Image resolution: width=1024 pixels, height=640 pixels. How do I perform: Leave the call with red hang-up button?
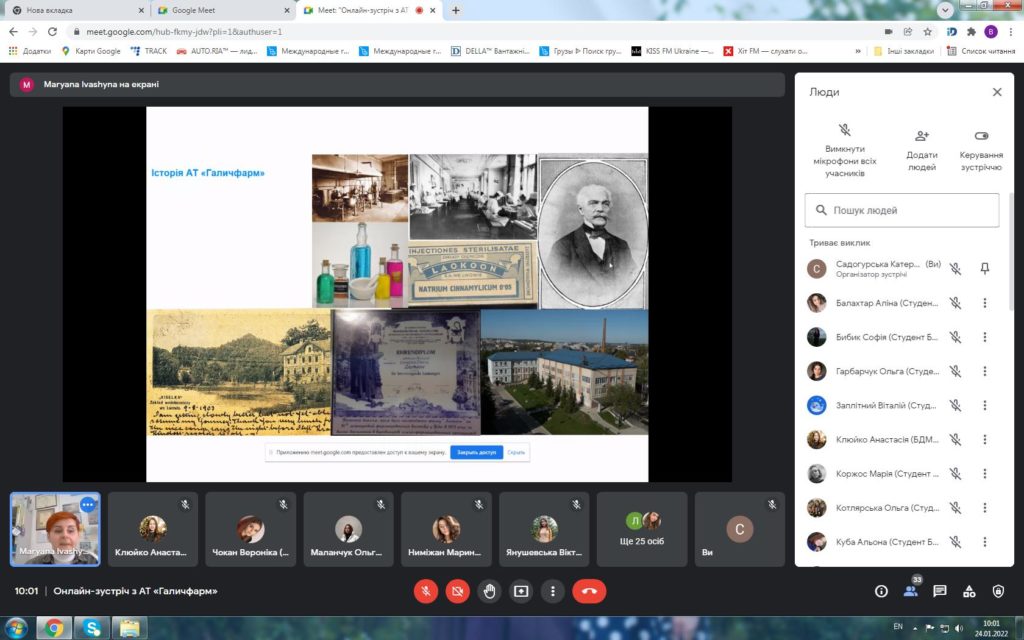pos(589,591)
